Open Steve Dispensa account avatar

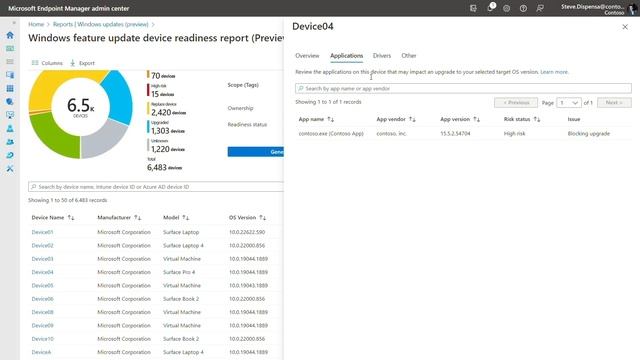tap(633, 9)
